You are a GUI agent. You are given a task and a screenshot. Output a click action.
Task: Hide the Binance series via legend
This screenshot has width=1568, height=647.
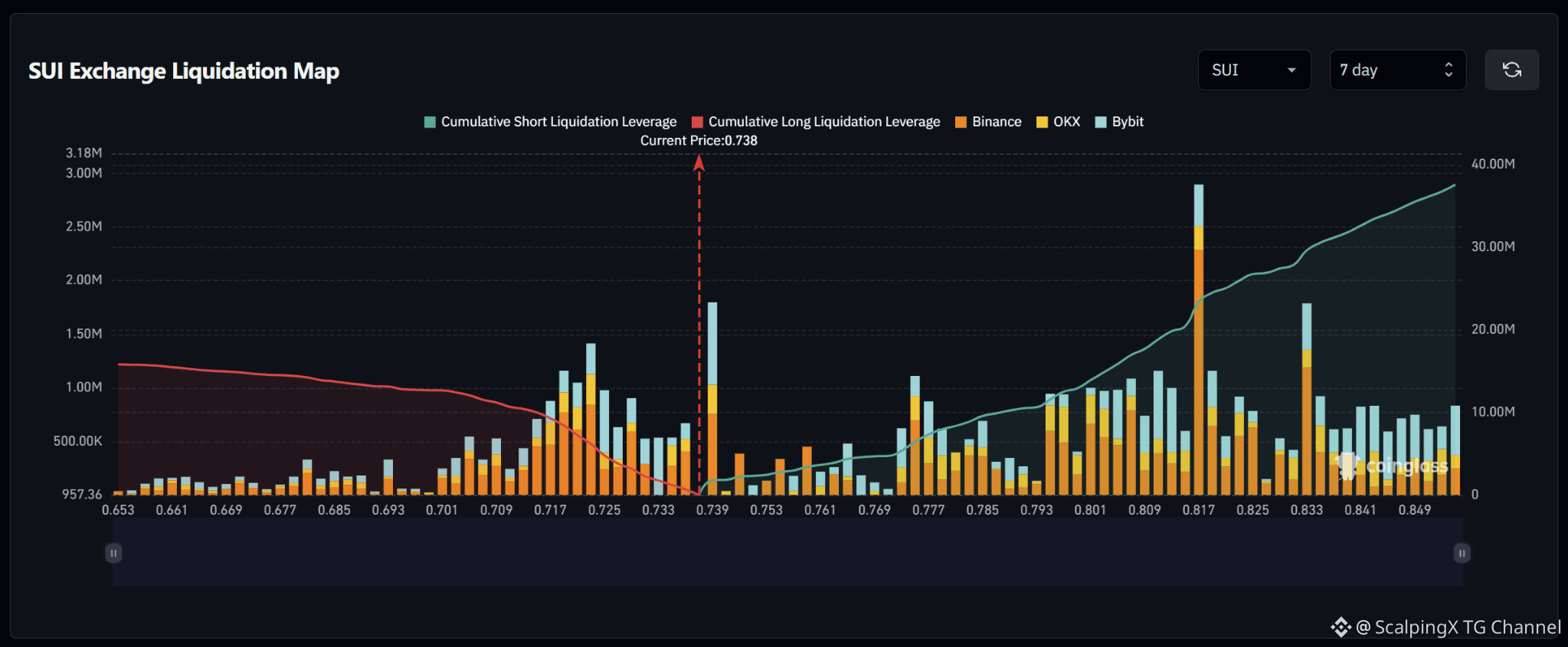[x=989, y=122]
